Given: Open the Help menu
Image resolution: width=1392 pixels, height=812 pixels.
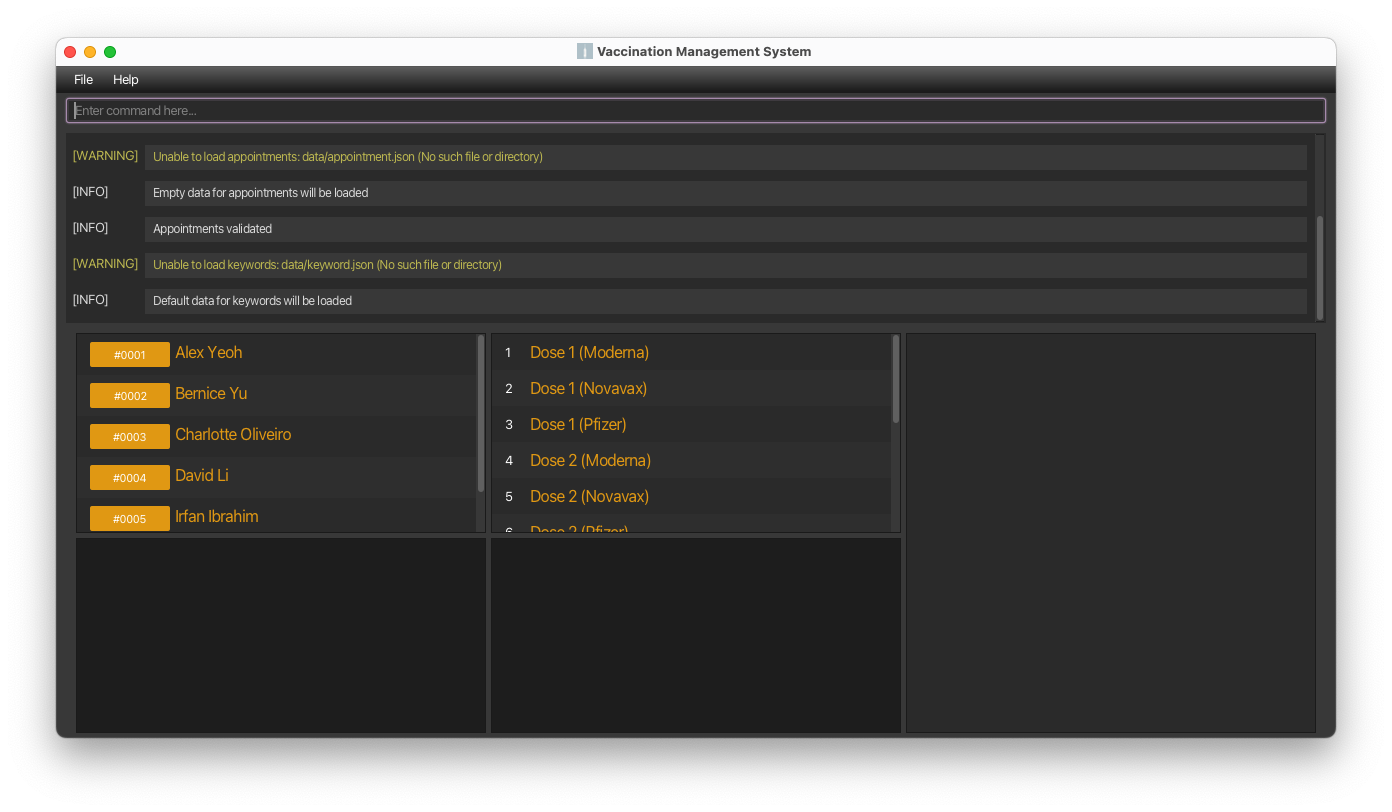Looking at the screenshot, I should coord(126,79).
